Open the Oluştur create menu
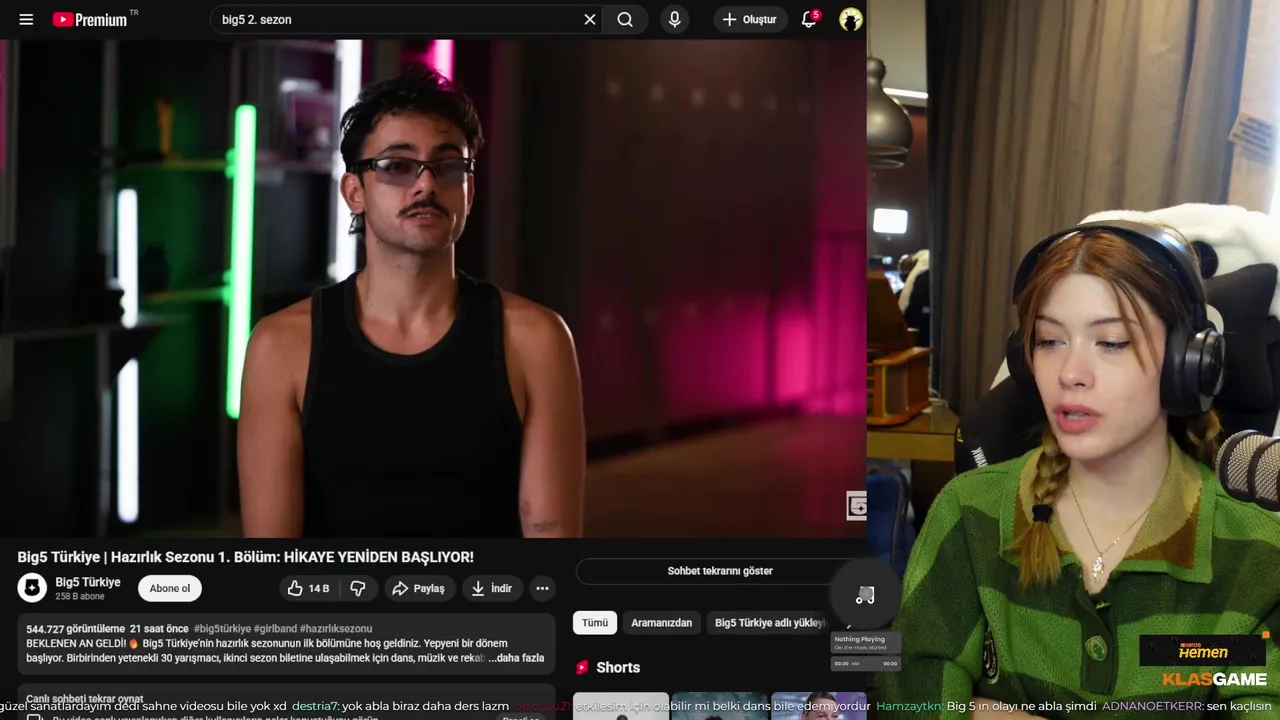 click(750, 19)
